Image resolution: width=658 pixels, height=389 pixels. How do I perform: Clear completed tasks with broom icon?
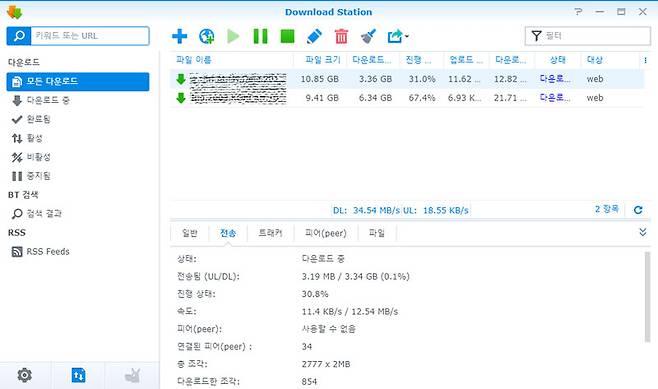(368, 36)
